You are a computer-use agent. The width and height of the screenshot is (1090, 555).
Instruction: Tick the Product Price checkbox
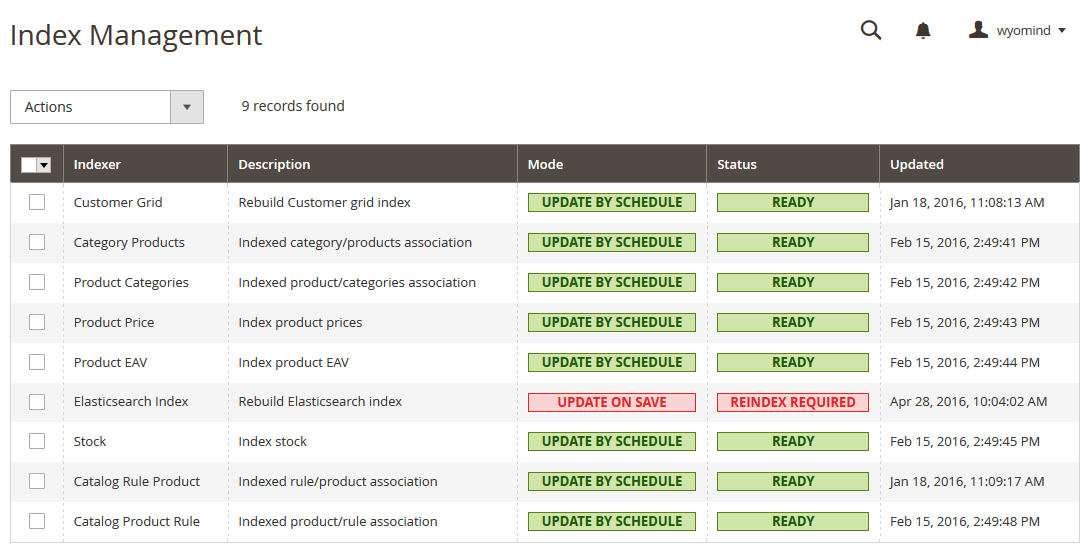point(37,322)
